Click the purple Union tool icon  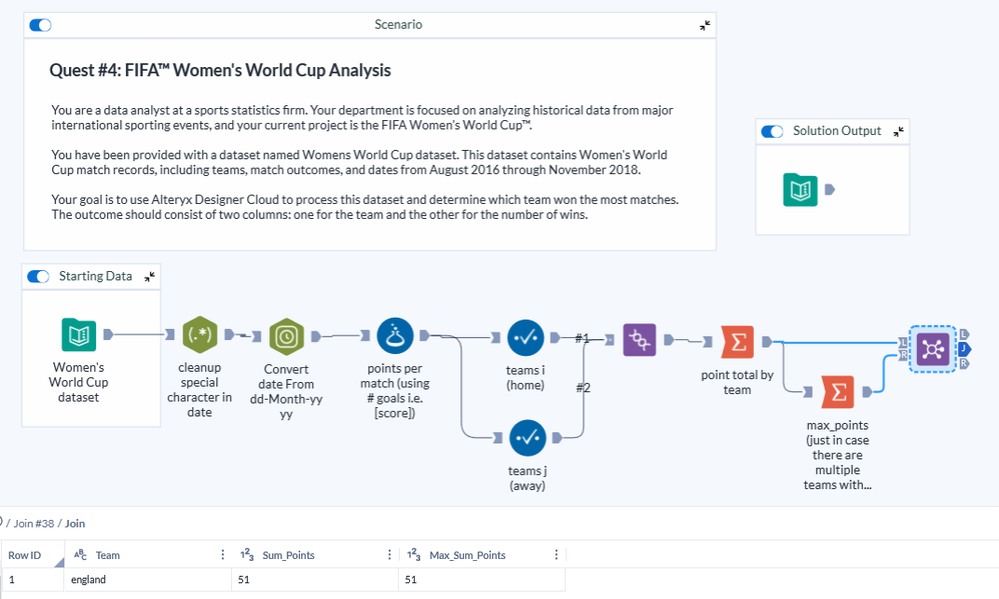pos(639,340)
